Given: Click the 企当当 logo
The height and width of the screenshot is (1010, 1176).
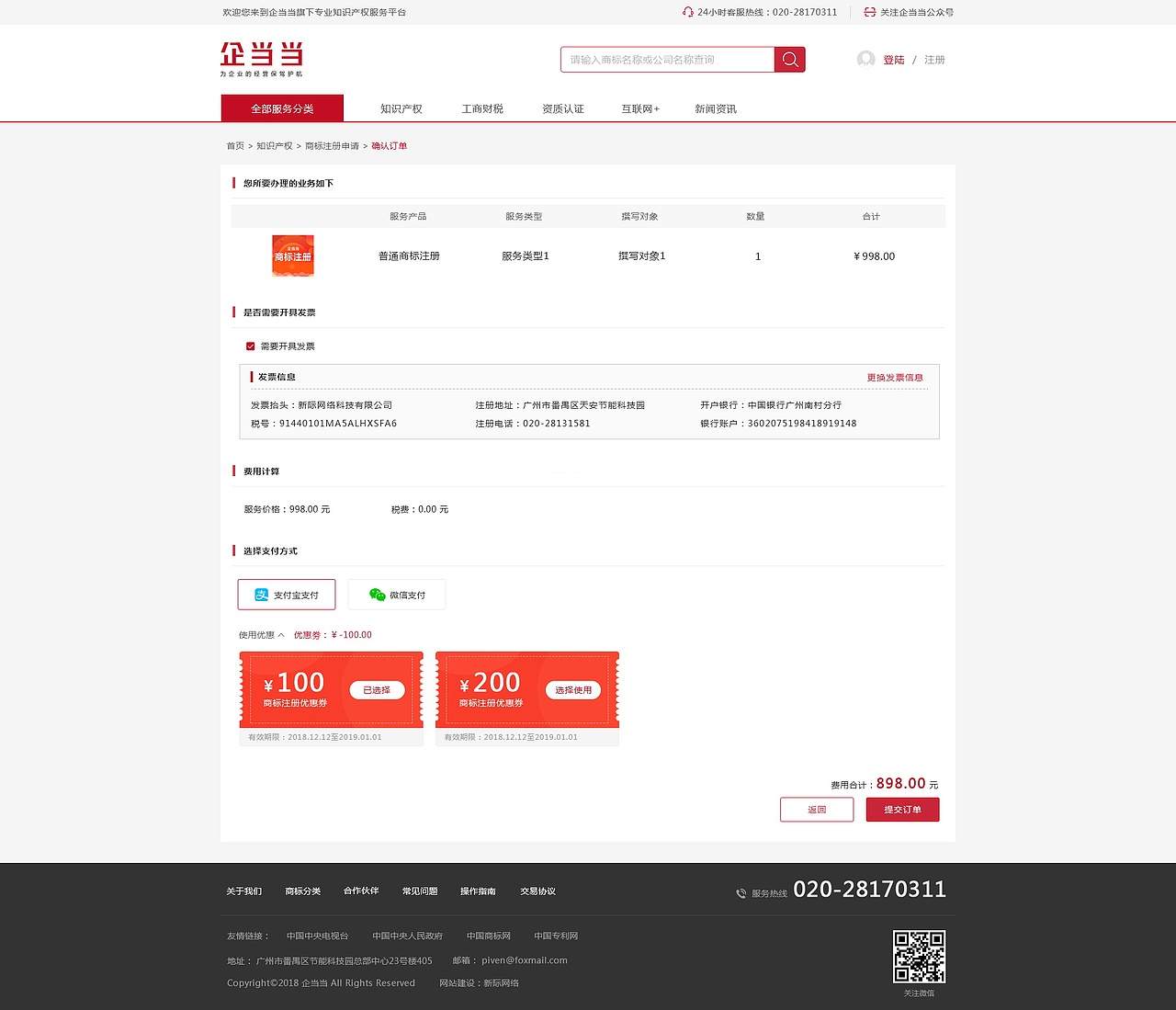Looking at the screenshot, I should 262,59.
